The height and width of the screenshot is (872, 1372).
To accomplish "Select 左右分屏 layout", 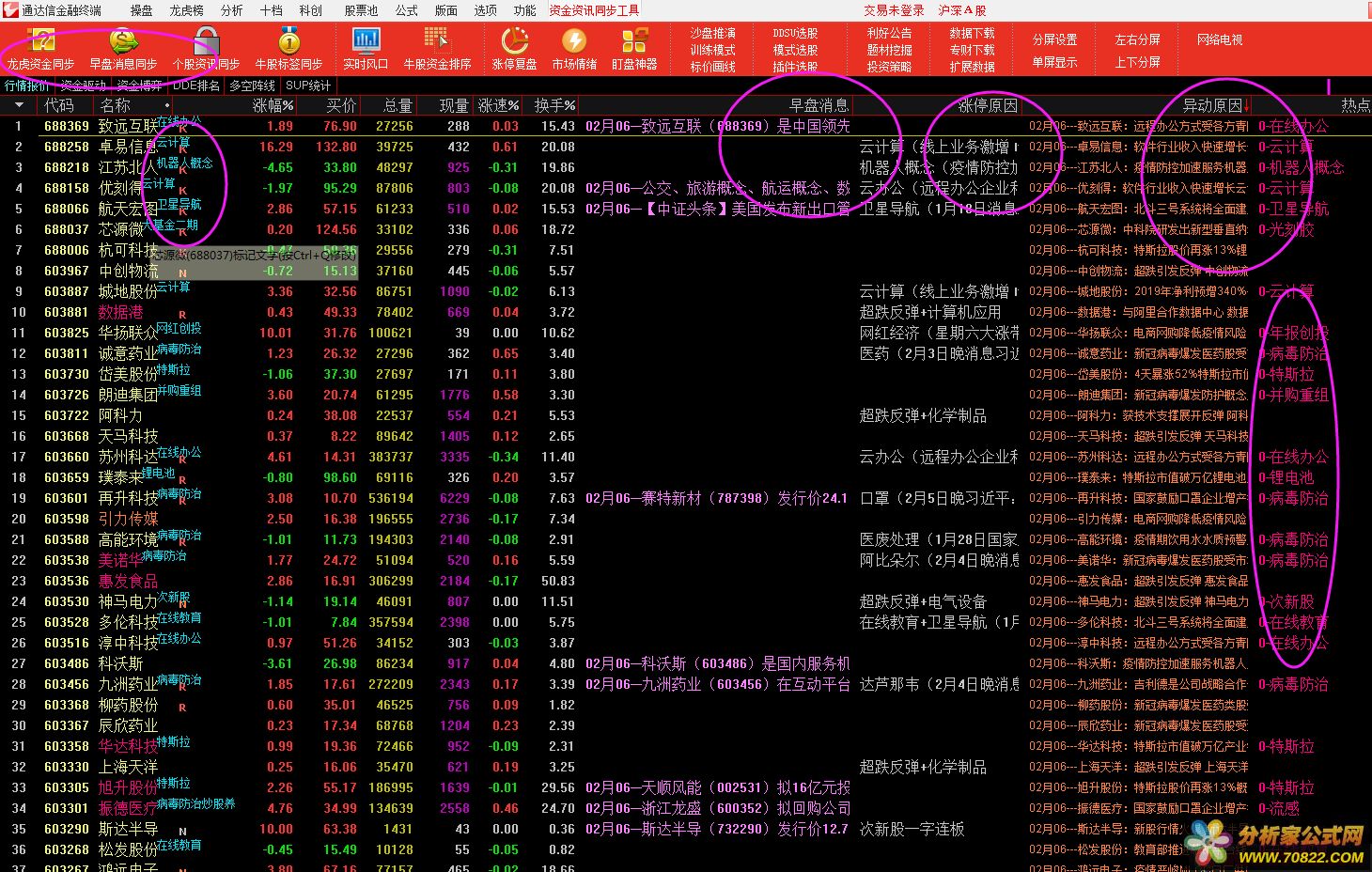I will point(1137,39).
